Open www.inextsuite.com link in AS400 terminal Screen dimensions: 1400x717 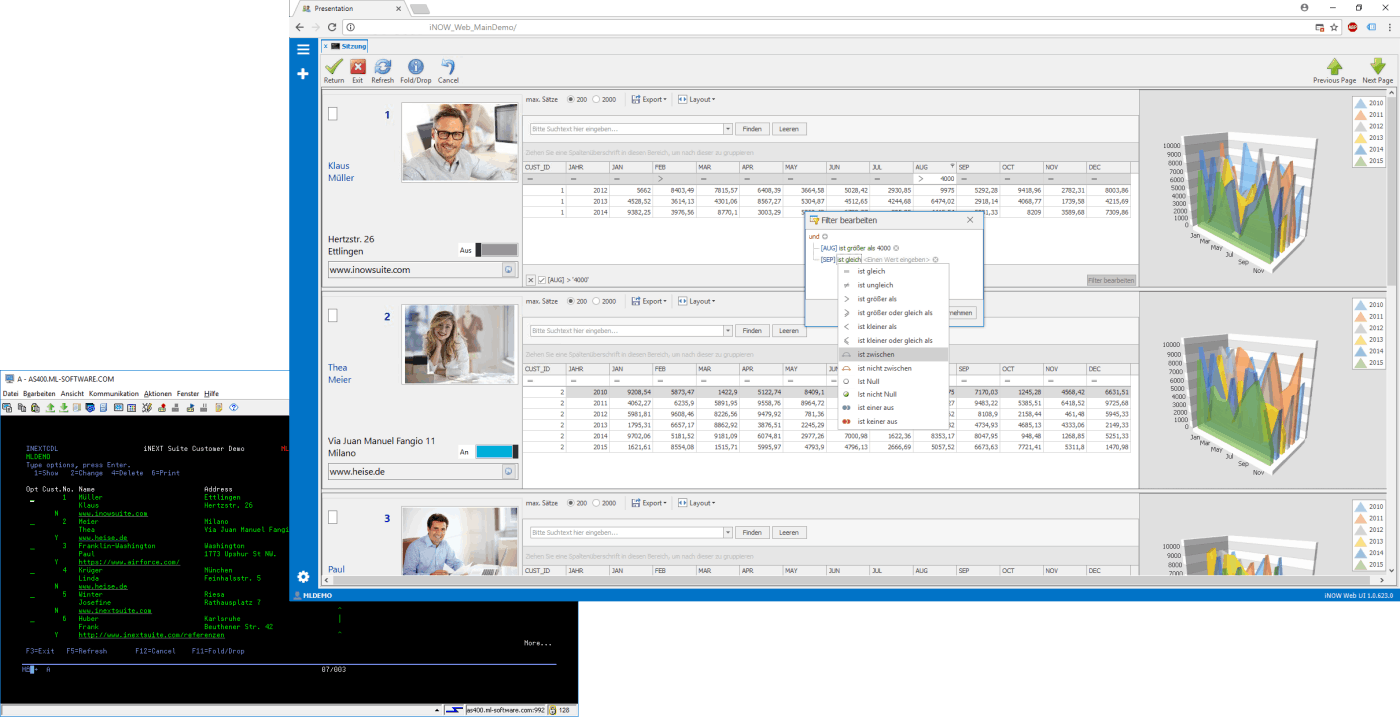[x=115, y=610]
